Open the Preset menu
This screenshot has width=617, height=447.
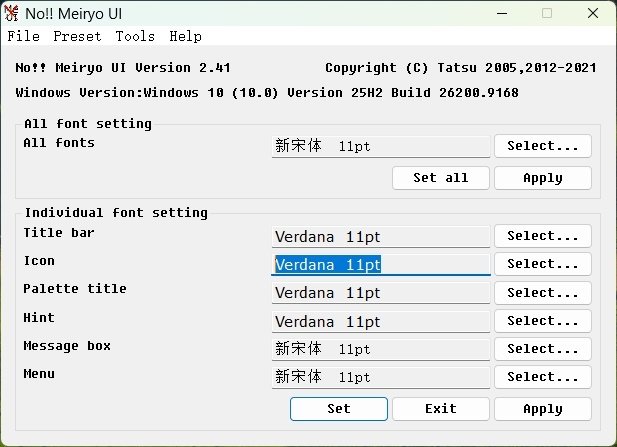pyautogui.click(x=77, y=36)
